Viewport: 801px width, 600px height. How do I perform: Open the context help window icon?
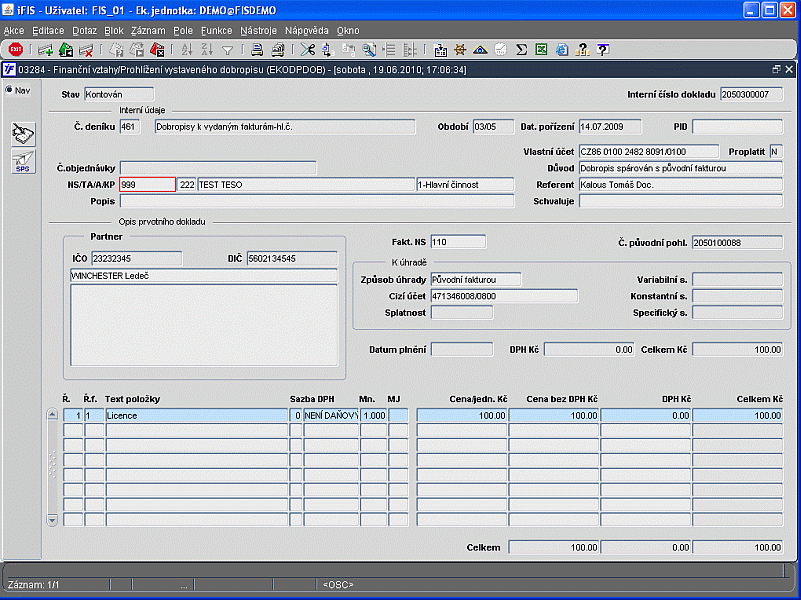coord(603,50)
